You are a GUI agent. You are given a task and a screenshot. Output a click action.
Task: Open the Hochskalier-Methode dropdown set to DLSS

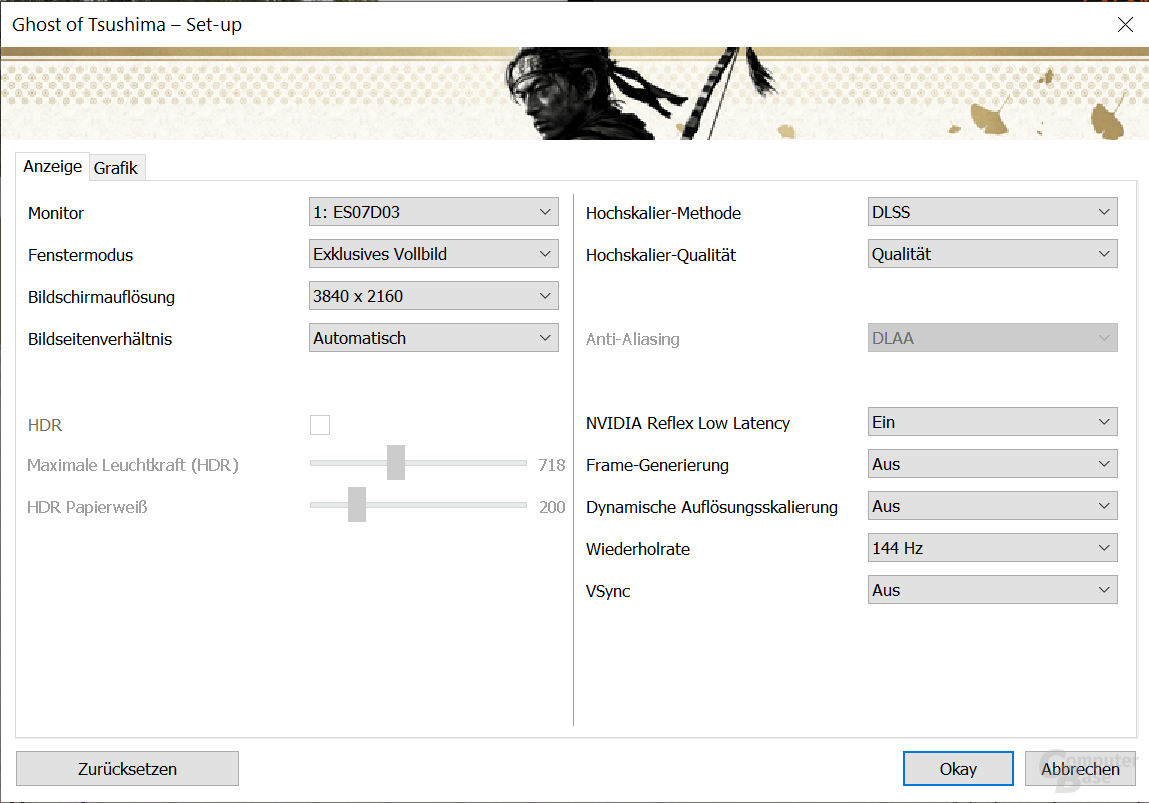pos(993,212)
